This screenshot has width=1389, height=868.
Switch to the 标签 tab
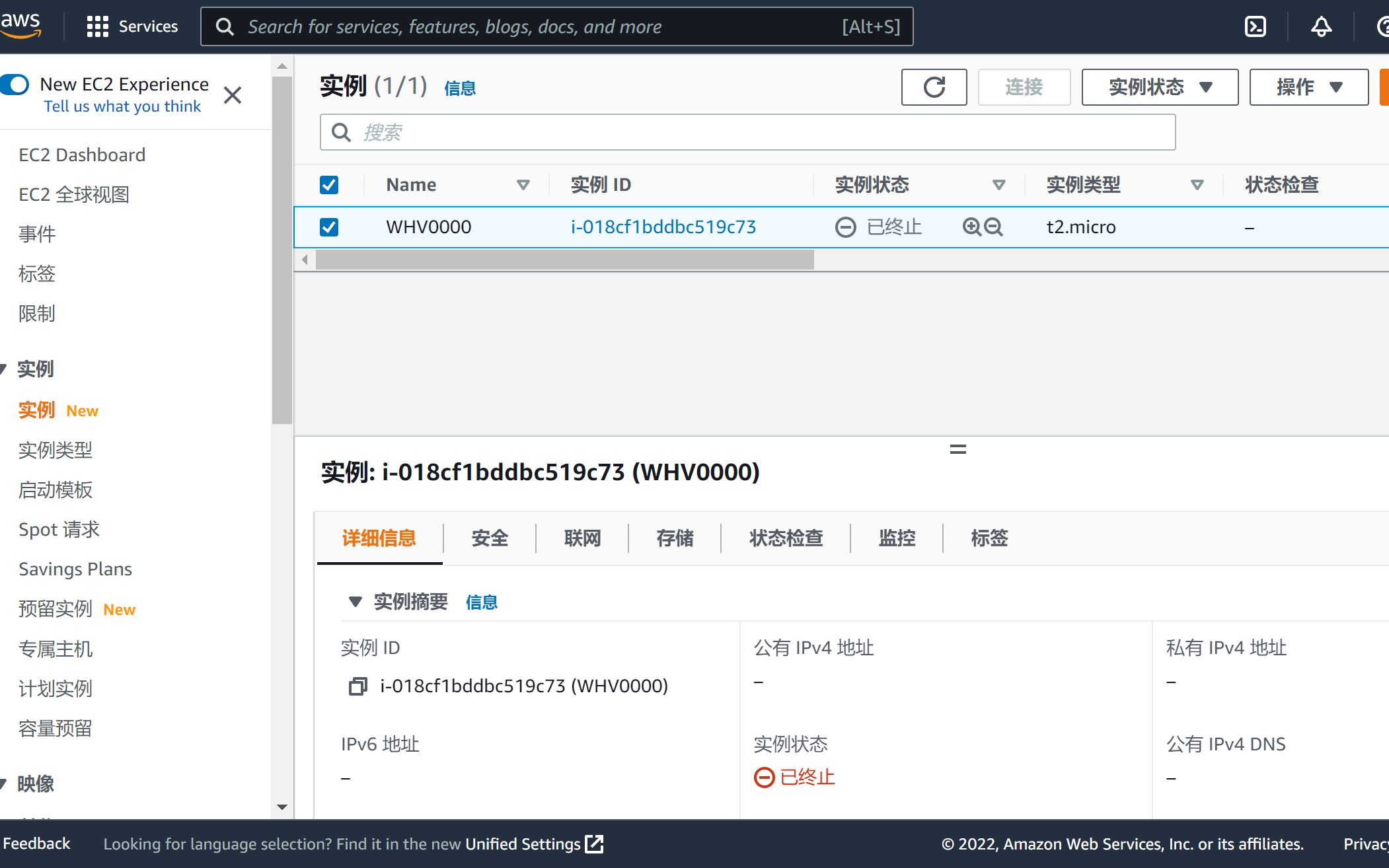click(989, 538)
